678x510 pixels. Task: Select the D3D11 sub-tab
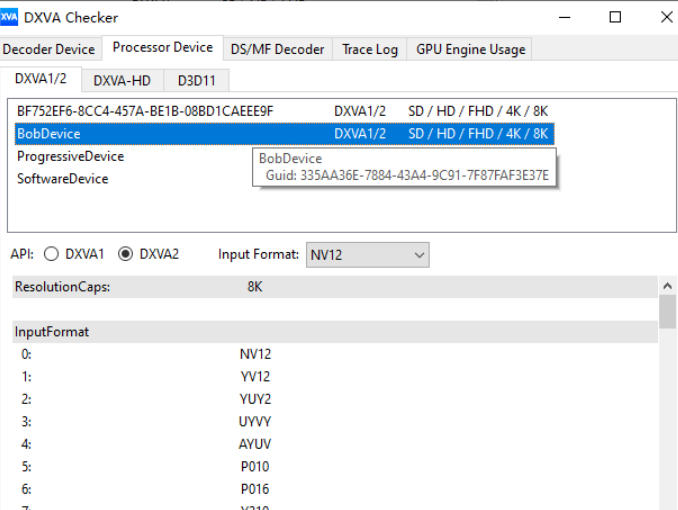197,80
